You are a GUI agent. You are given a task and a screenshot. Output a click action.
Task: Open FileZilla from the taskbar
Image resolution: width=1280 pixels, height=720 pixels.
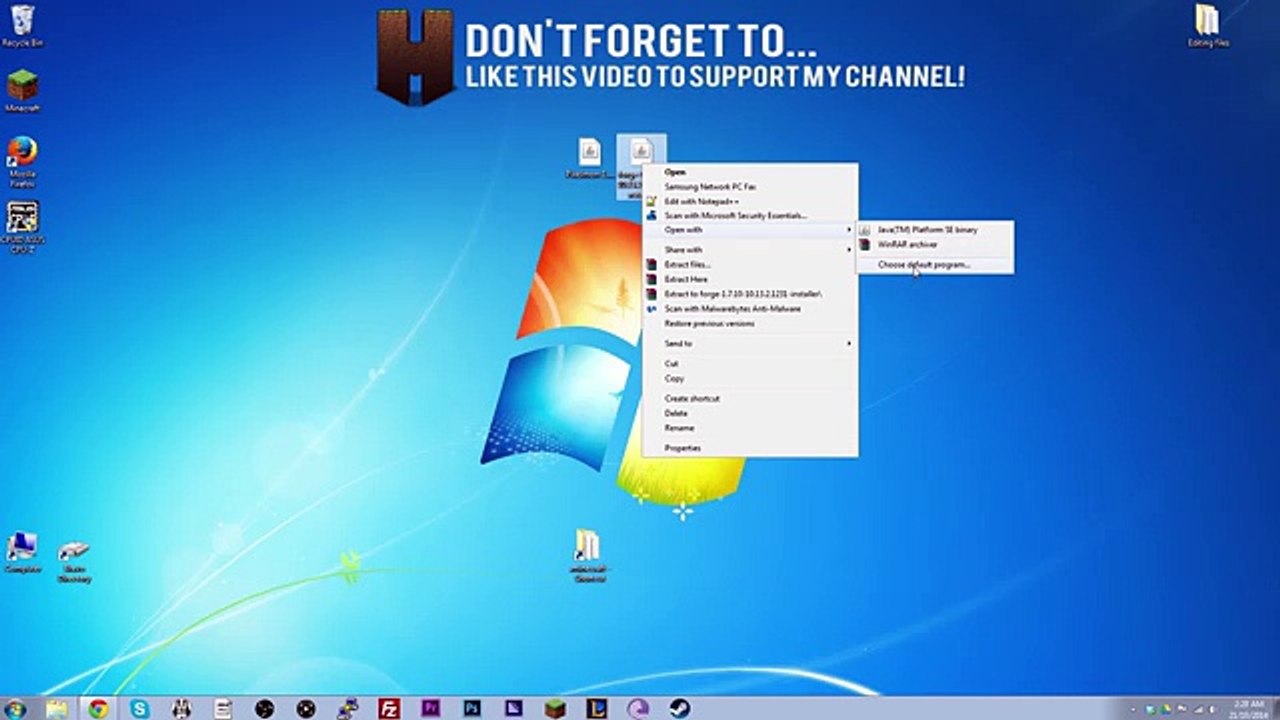(389, 709)
